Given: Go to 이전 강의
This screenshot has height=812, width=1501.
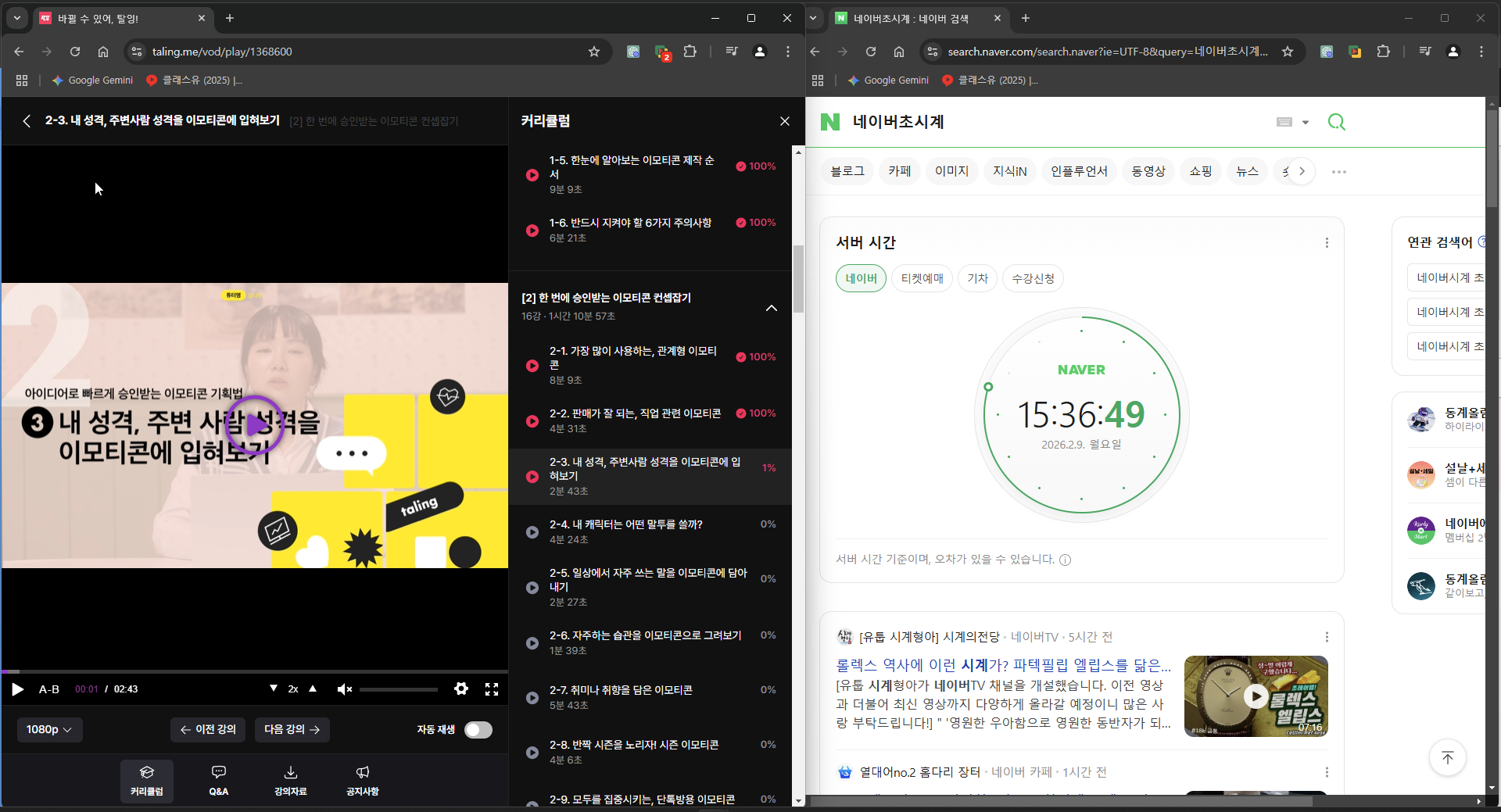Looking at the screenshot, I should pyautogui.click(x=208, y=730).
